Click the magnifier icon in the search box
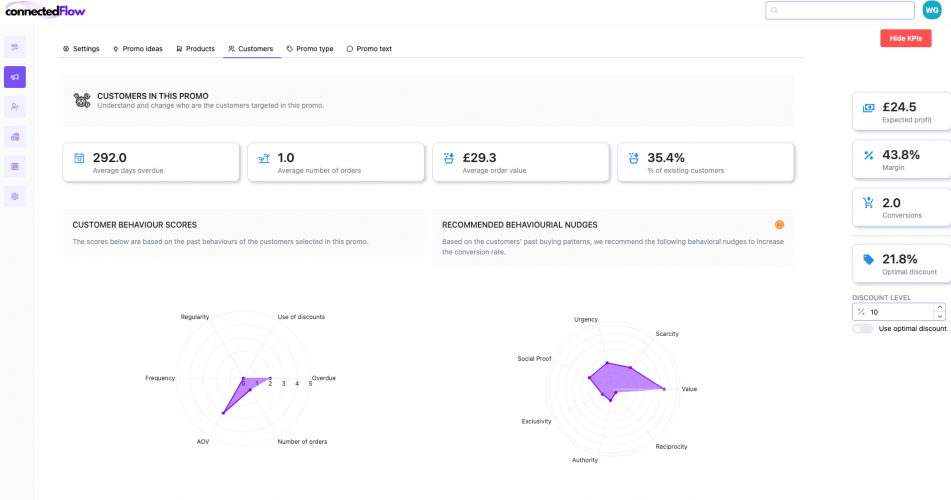Viewport: 951px width, 500px height. pyautogui.click(x=775, y=10)
